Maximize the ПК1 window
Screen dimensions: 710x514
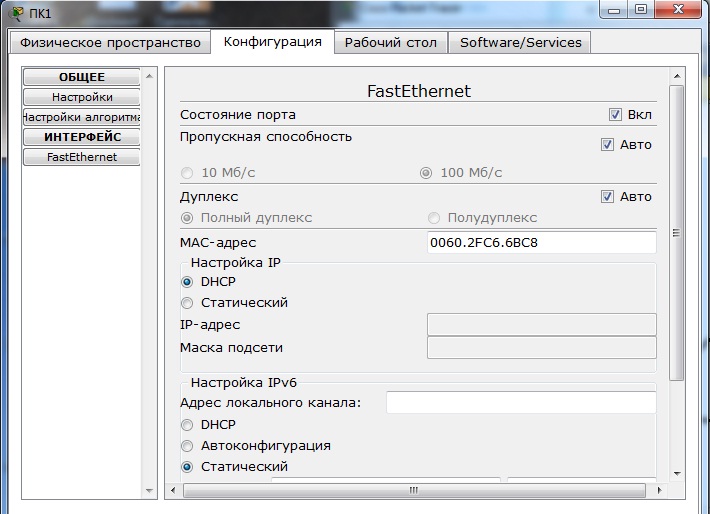[x=641, y=9]
